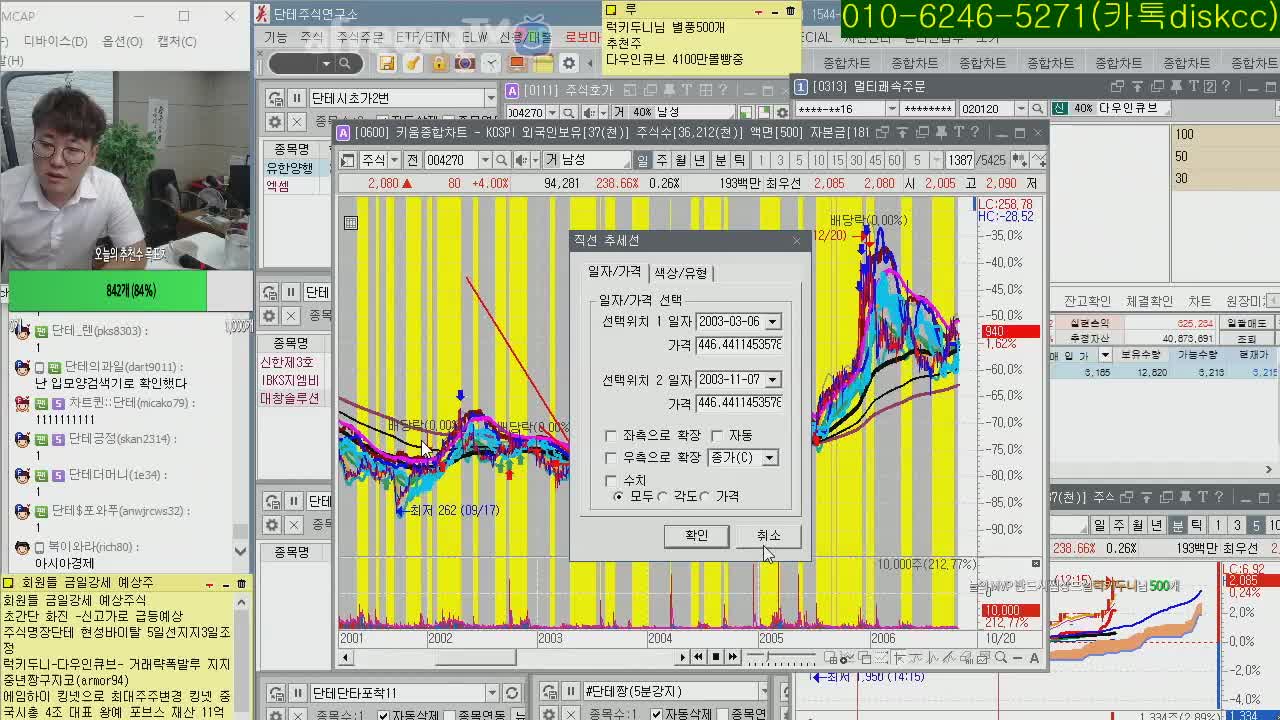Screen dimensions: 1280x720
Task: Click the floppy disk save icon
Action: (387, 63)
